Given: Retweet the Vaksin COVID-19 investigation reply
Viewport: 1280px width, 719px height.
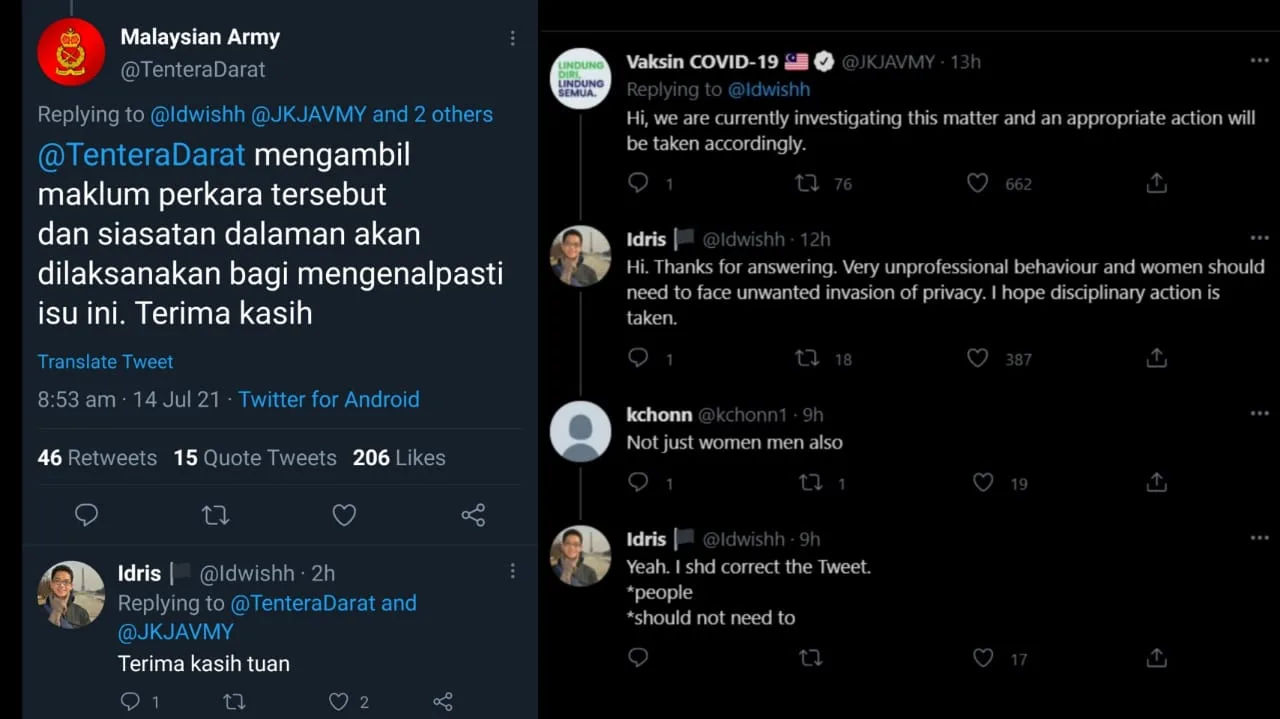Looking at the screenshot, I should tap(807, 183).
